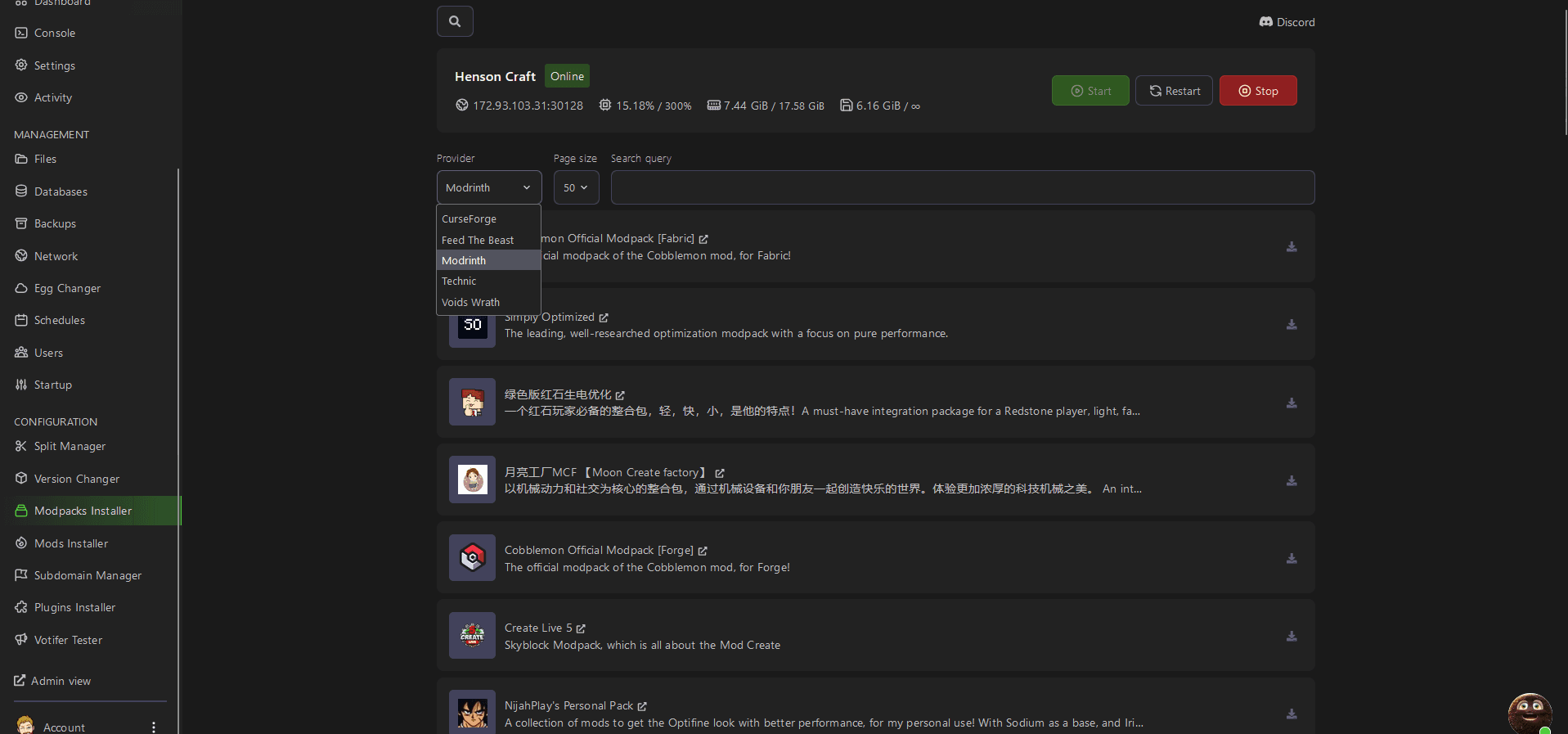Open external link for Cobblemon Forge

(703, 551)
